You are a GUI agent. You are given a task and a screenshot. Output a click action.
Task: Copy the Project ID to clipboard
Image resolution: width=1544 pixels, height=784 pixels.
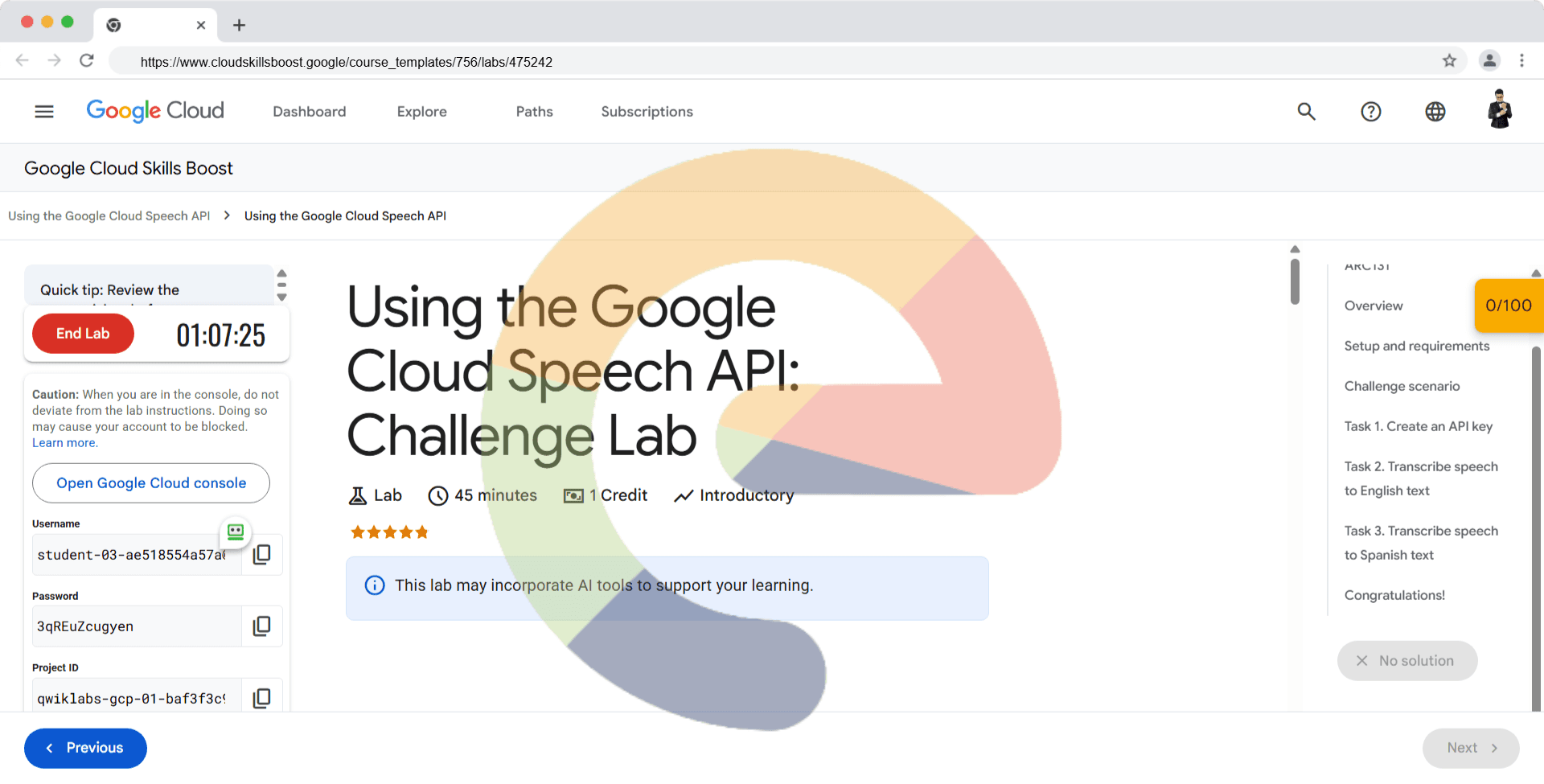click(x=262, y=698)
